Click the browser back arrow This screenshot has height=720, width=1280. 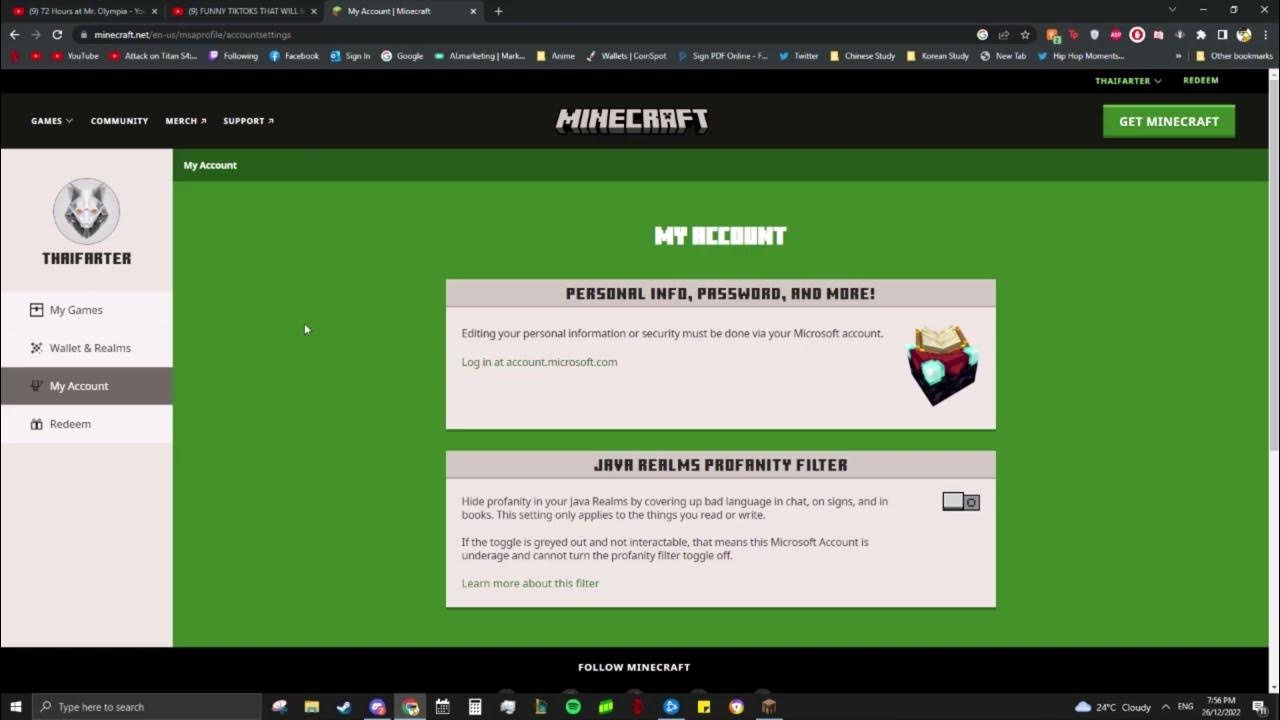[14, 34]
